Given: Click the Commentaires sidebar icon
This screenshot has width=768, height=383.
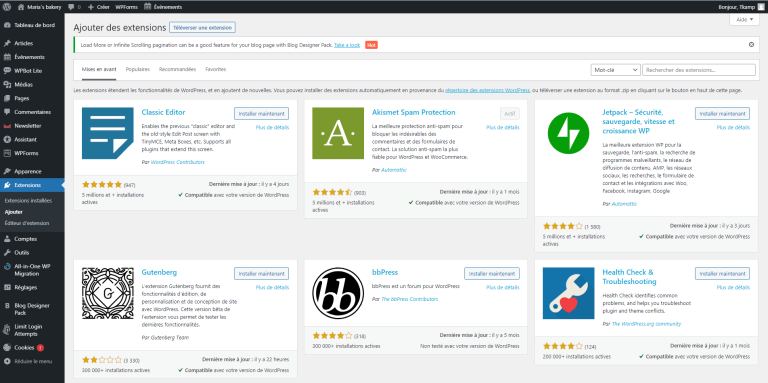Looking at the screenshot, I should pos(7,112).
